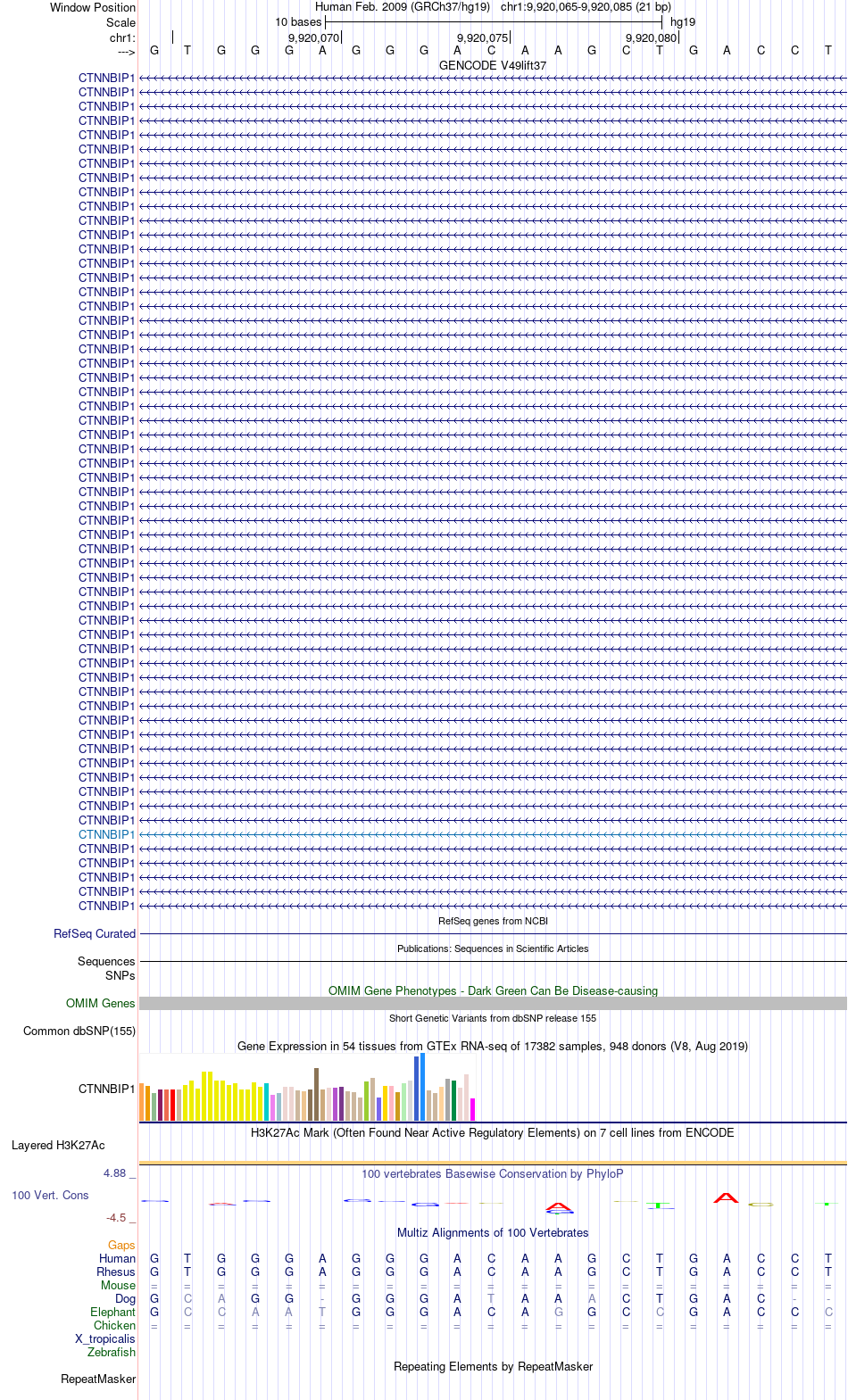The height and width of the screenshot is (1400, 848).
Task: Click the gray OMIM Genes bar
Action: (x=493, y=1003)
